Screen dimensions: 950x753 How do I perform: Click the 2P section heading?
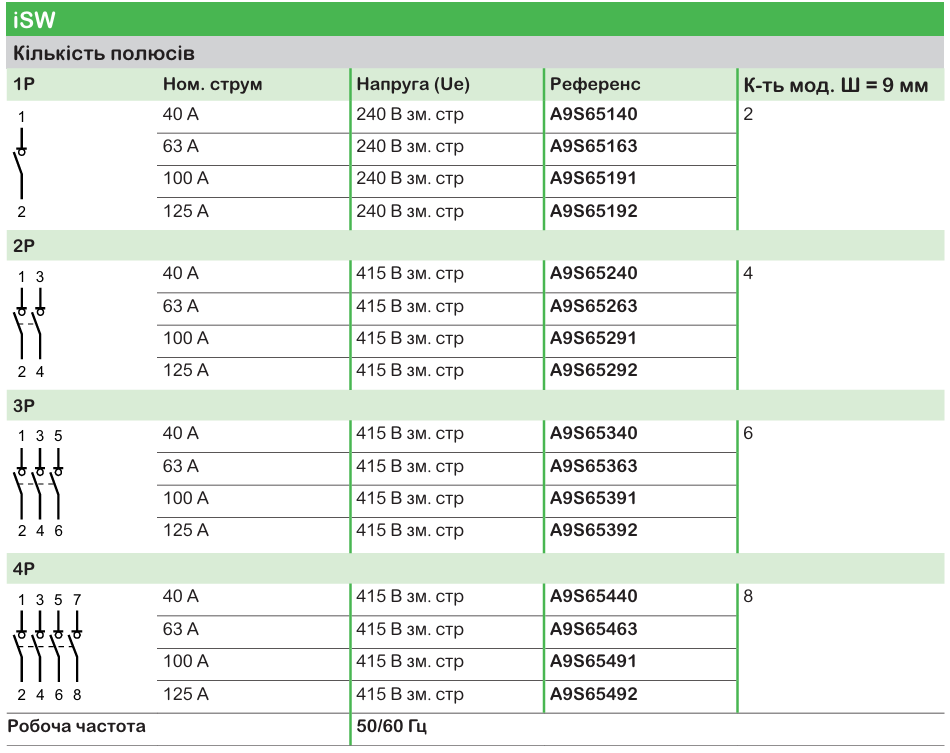tap(23, 242)
